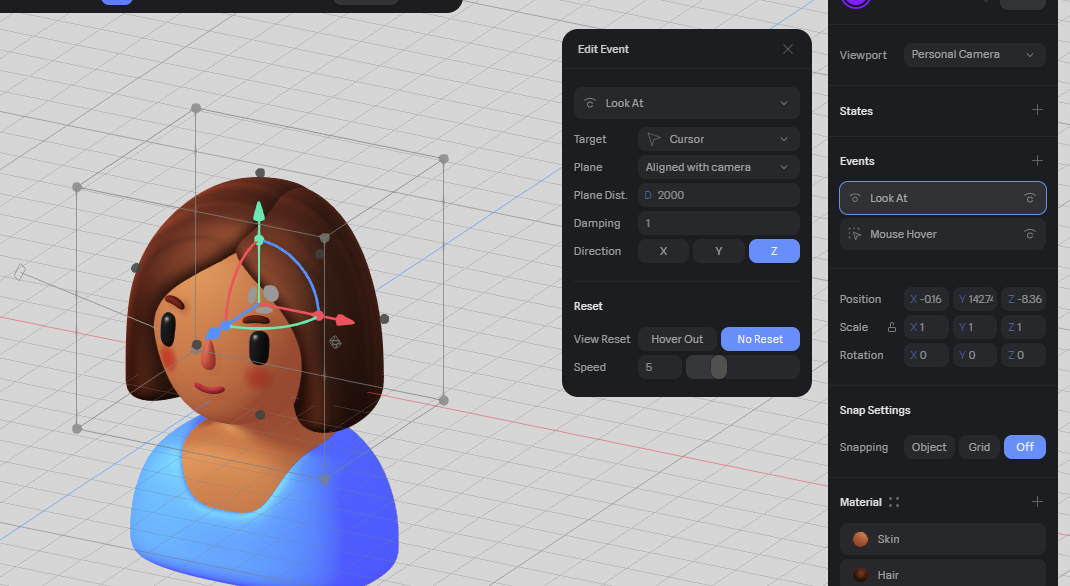The image size is (1070, 586).
Task: Choose Hover Out view reset
Action: tap(677, 339)
